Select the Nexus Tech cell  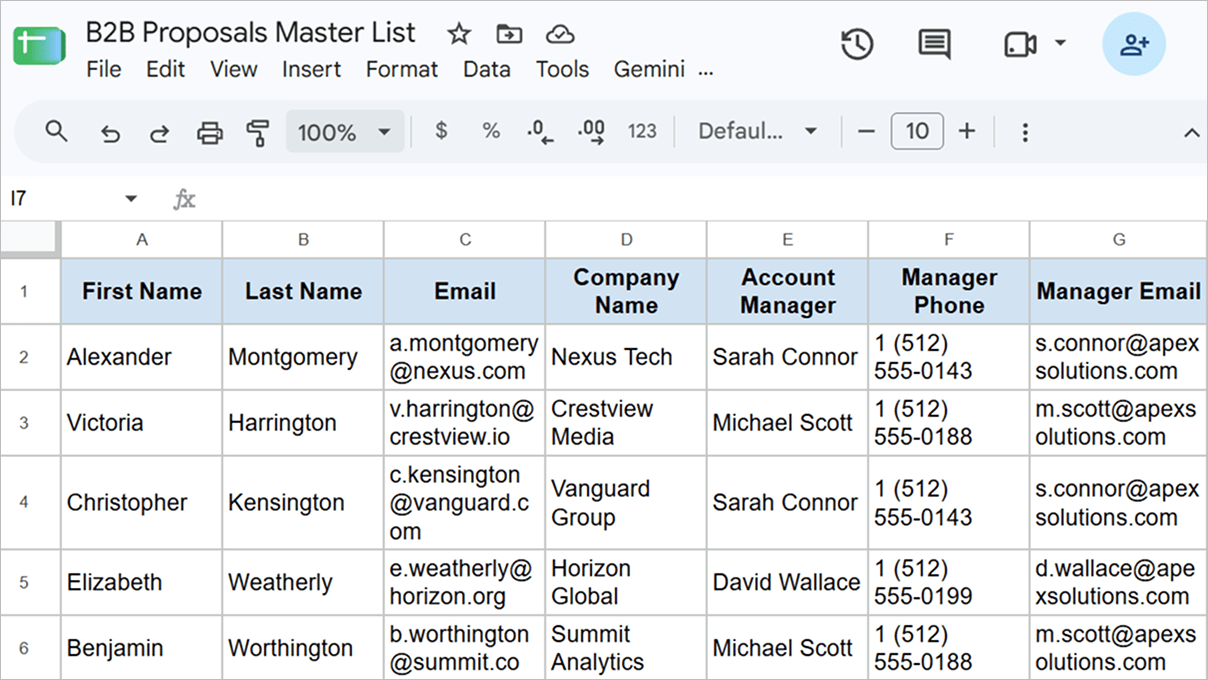tap(626, 357)
